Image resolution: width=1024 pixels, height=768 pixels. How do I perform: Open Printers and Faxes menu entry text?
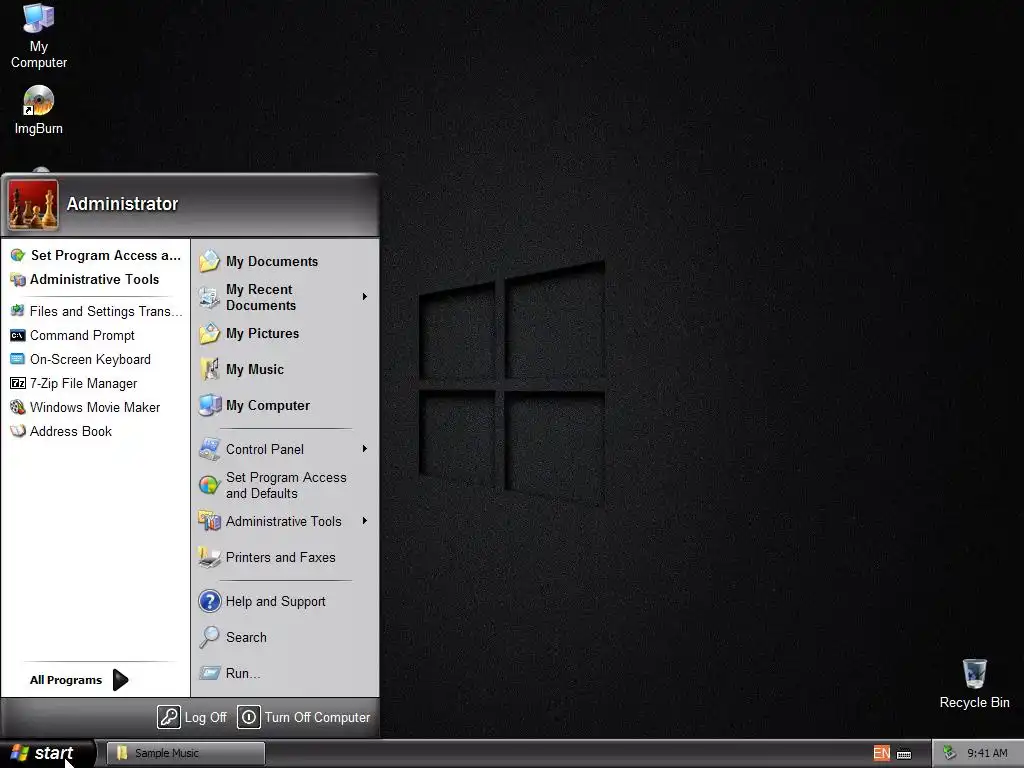[281, 557]
